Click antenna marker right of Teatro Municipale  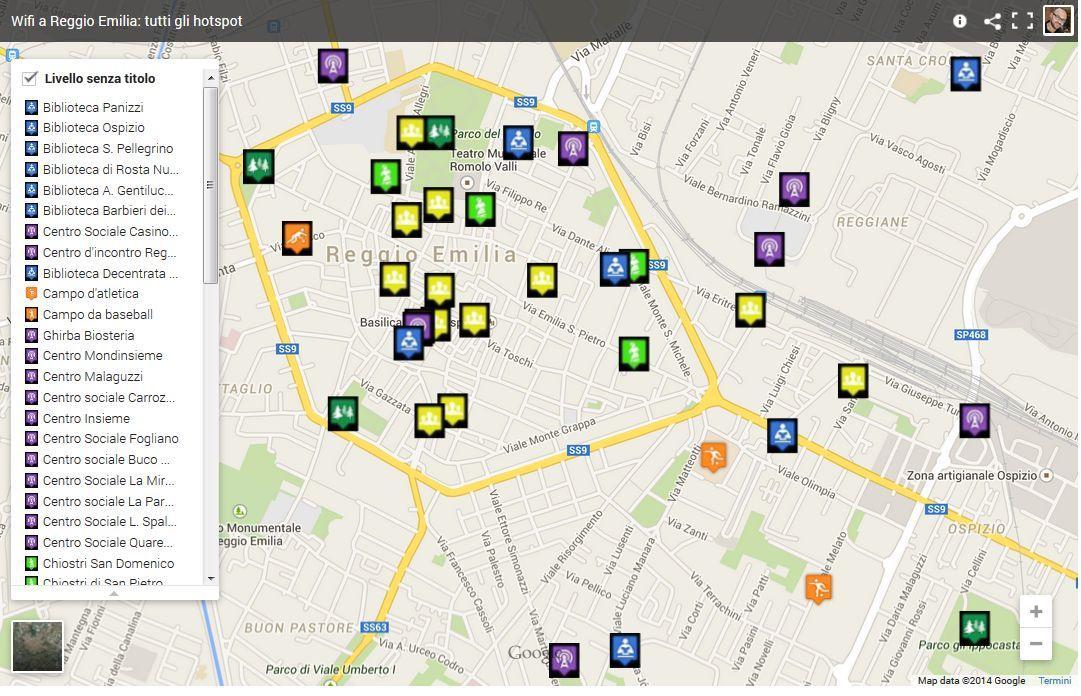coord(573,148)
